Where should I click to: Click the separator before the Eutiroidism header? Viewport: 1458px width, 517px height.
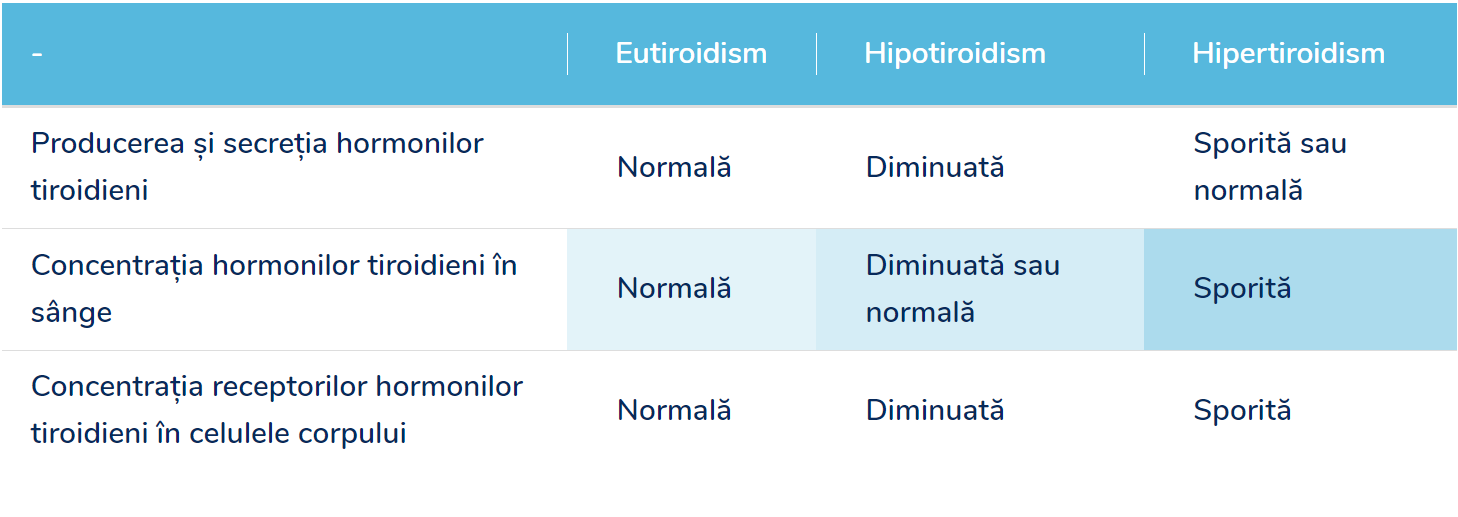point(567,54)
